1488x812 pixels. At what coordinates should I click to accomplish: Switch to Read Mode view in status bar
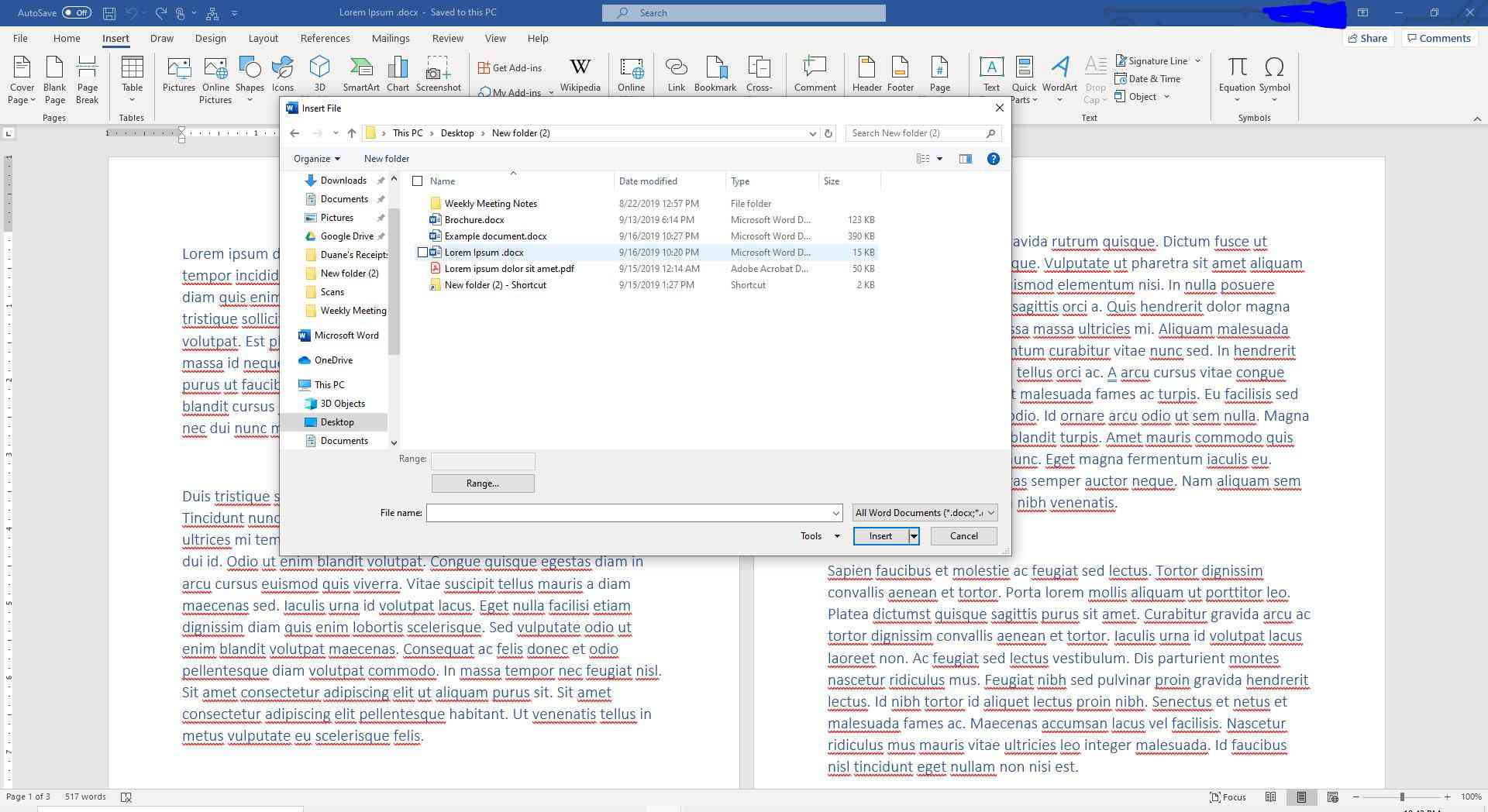coord(1270,797)
